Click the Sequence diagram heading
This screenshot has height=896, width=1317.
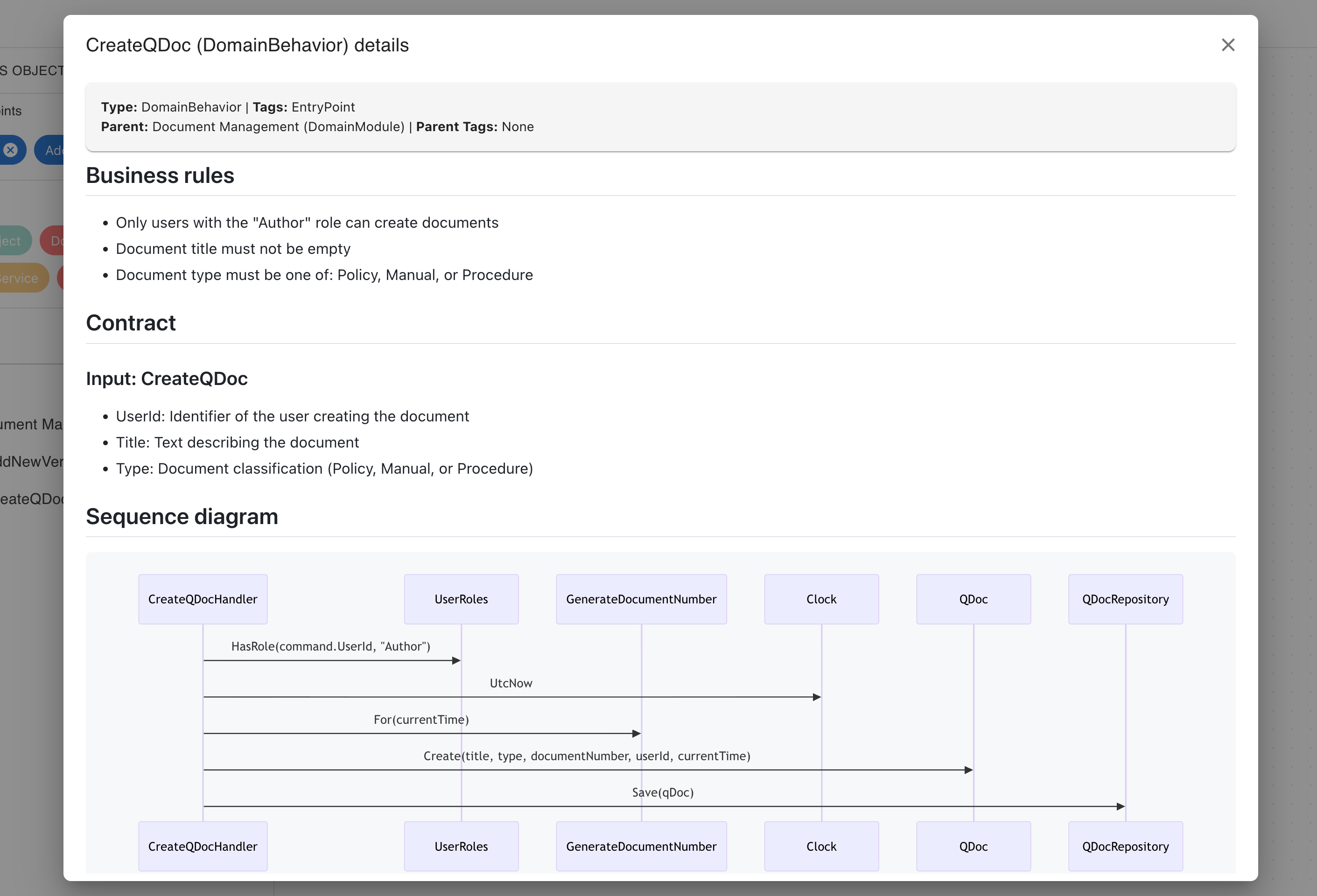182,516
